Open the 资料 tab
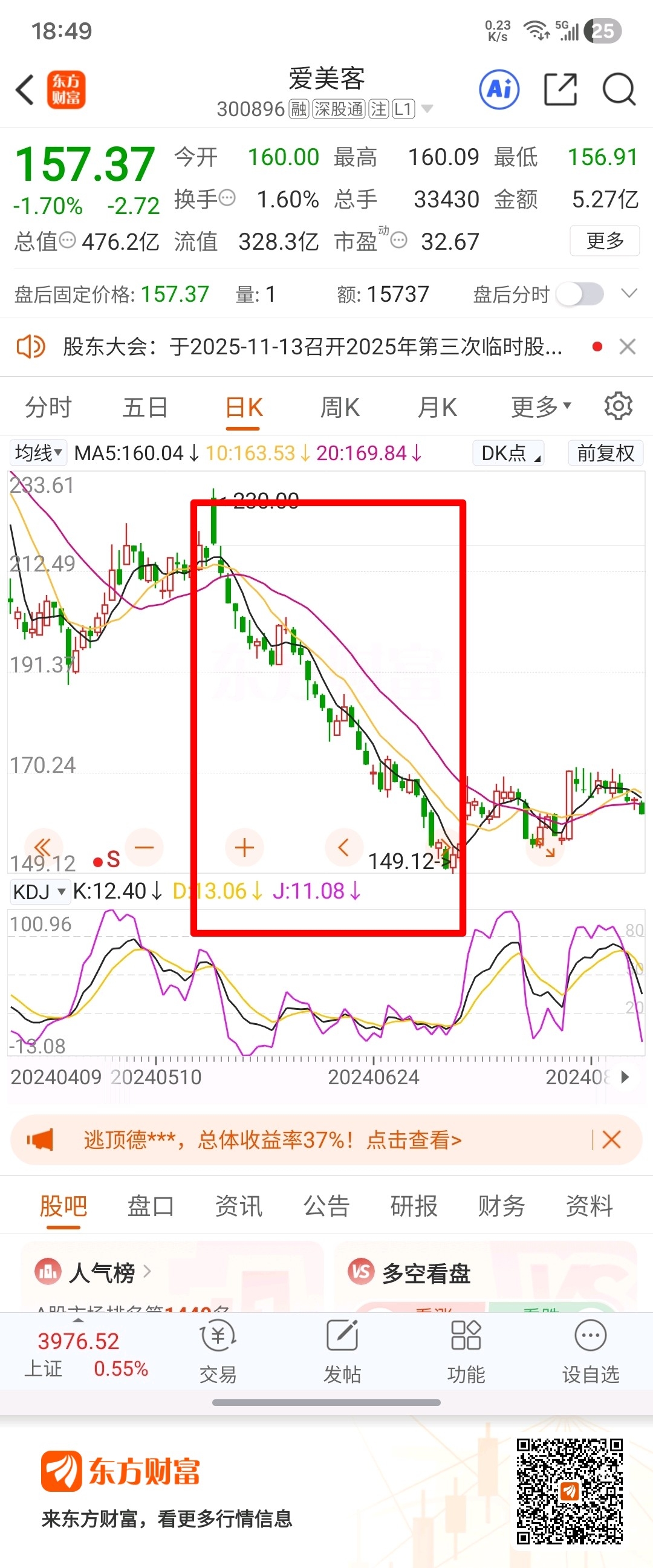653x1568 pixels. coord(589,1205)
